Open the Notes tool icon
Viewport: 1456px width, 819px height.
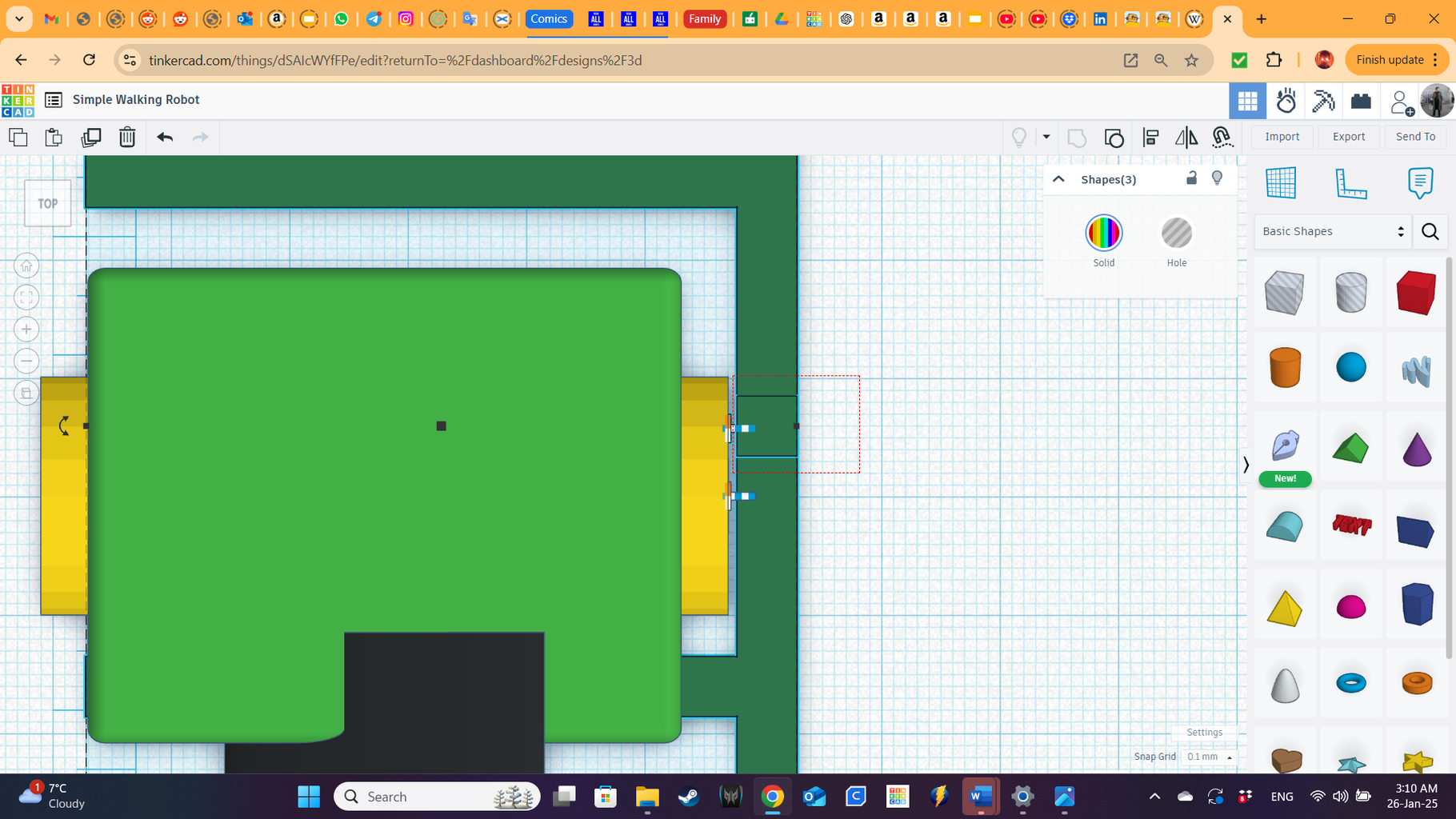[x=1420, y=183]
